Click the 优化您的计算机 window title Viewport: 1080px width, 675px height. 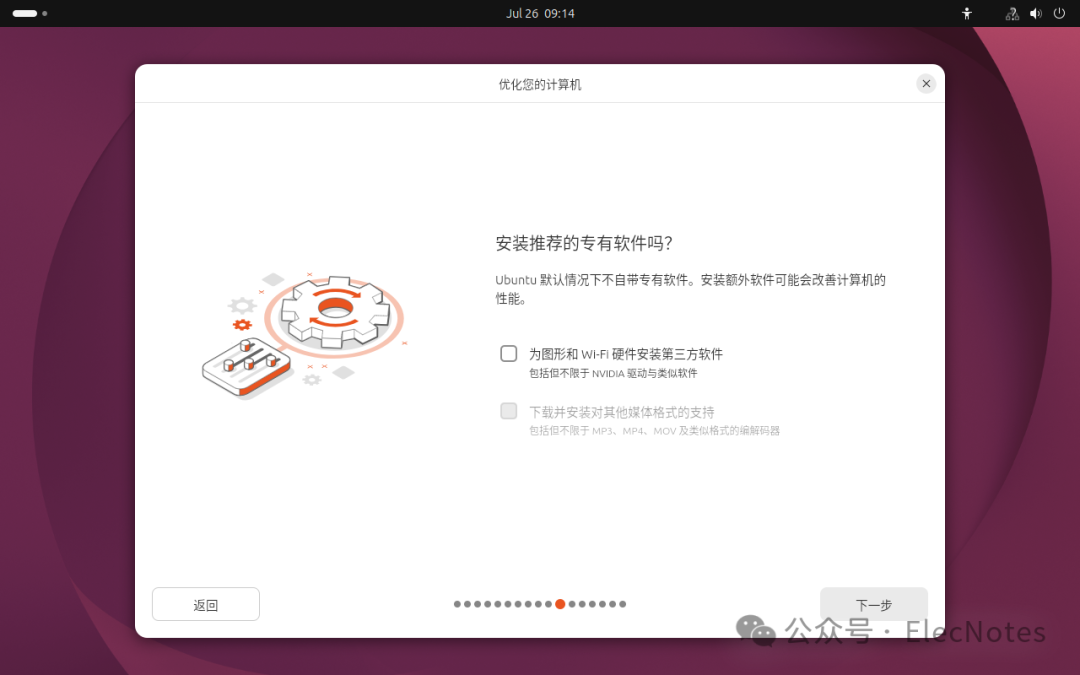(x=540, y=84)
